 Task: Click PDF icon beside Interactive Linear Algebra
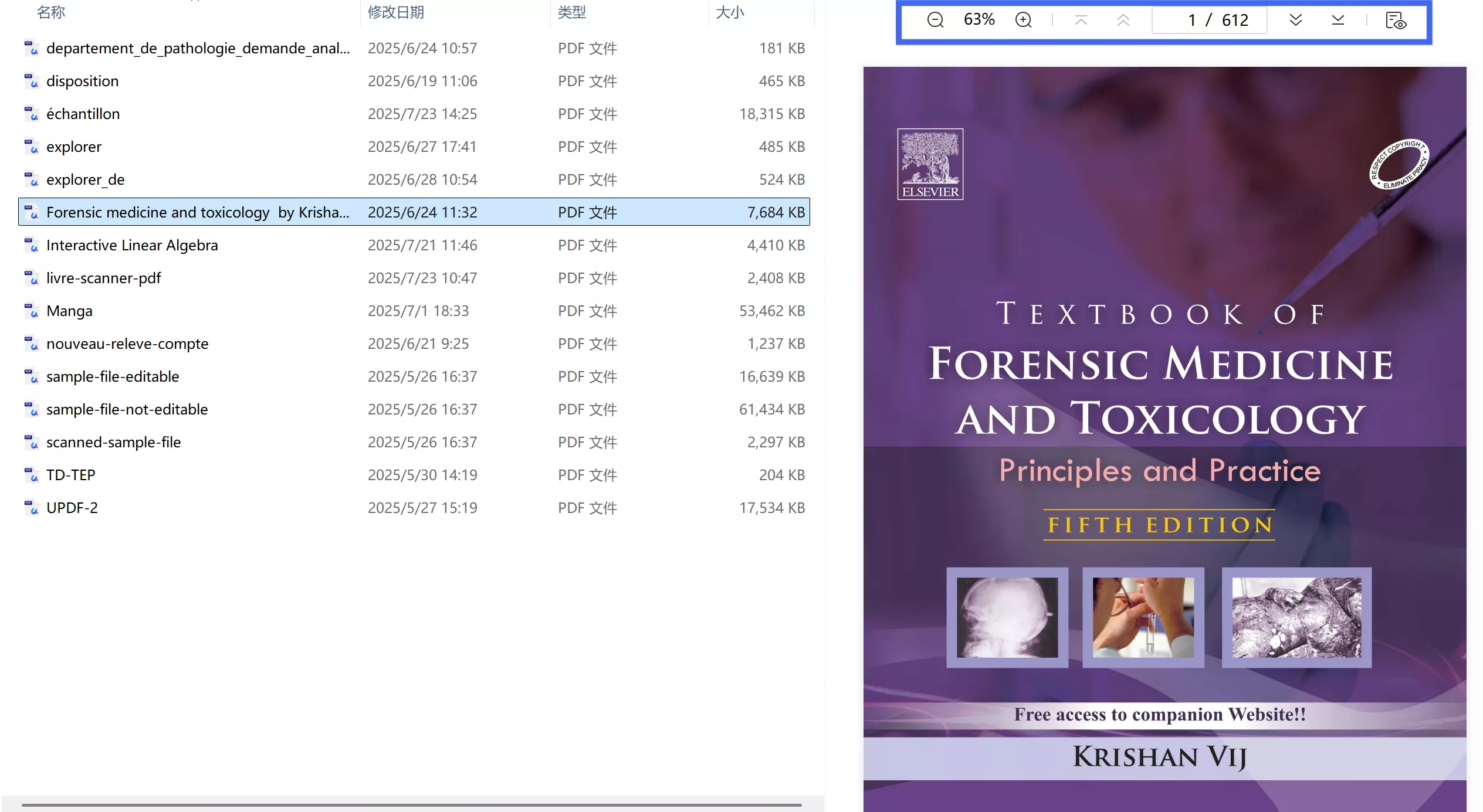31,244
